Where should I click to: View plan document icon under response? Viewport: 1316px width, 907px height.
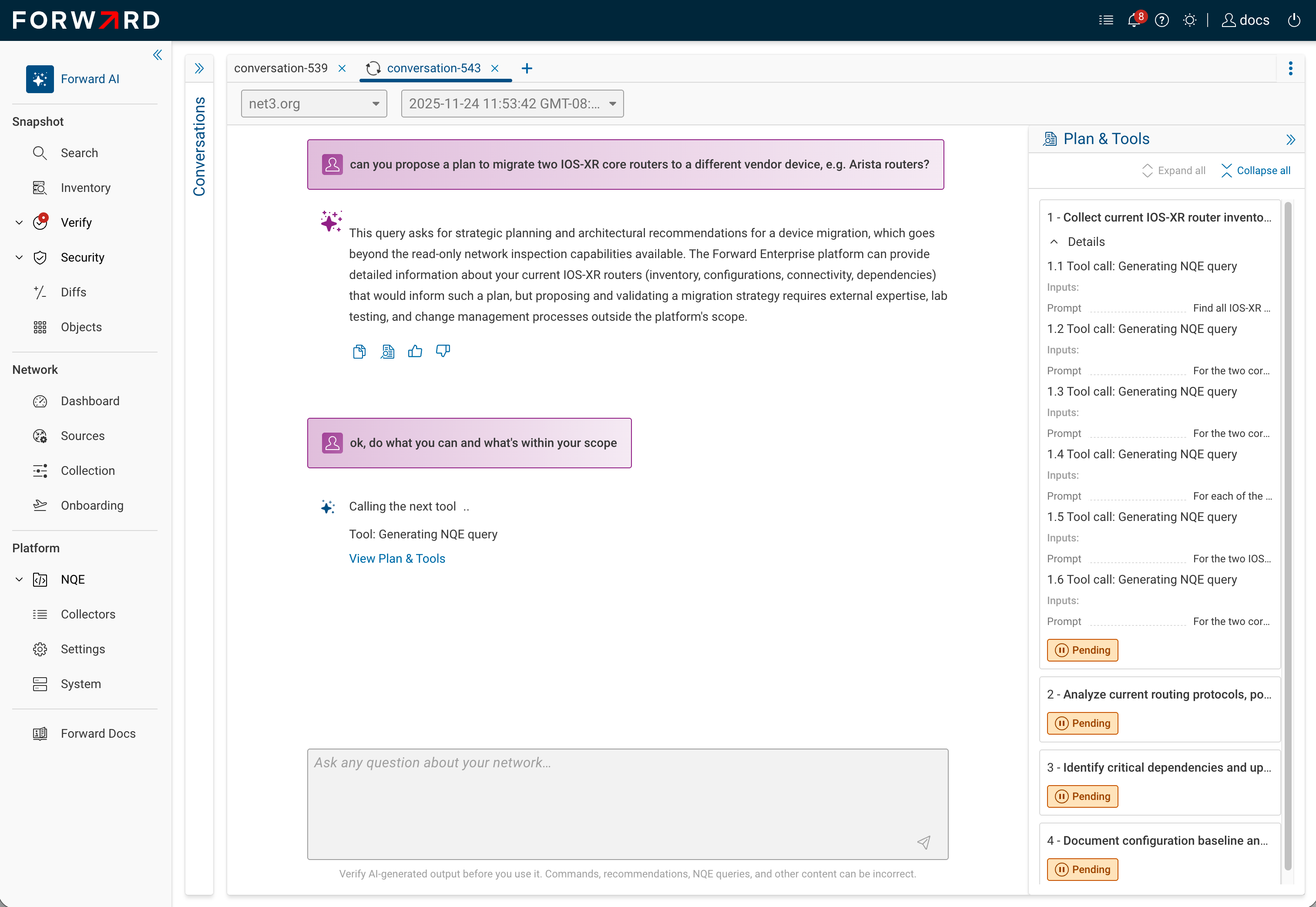coord(387,352)
